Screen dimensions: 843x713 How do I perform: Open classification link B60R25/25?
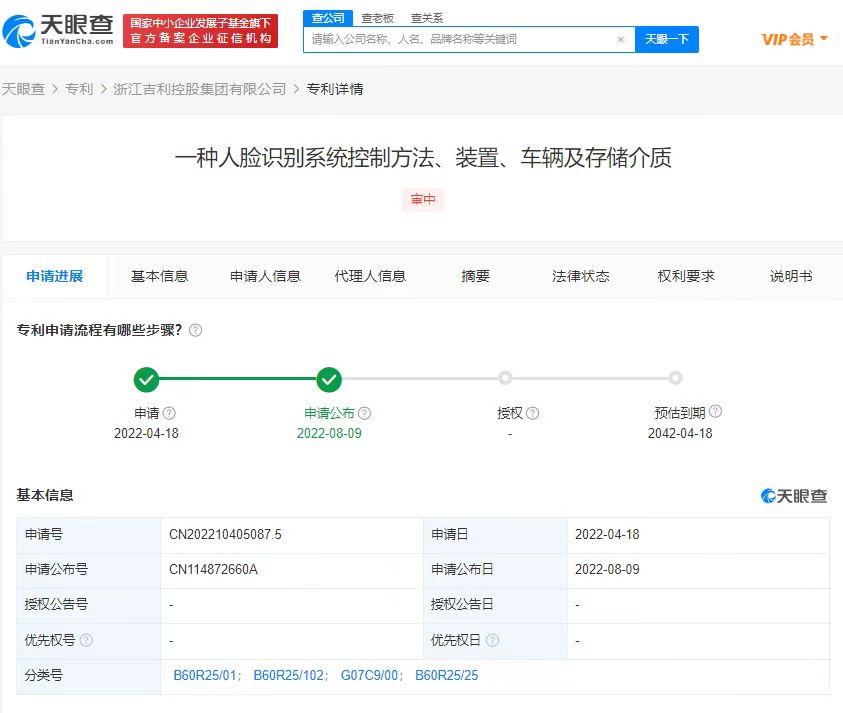446,675
